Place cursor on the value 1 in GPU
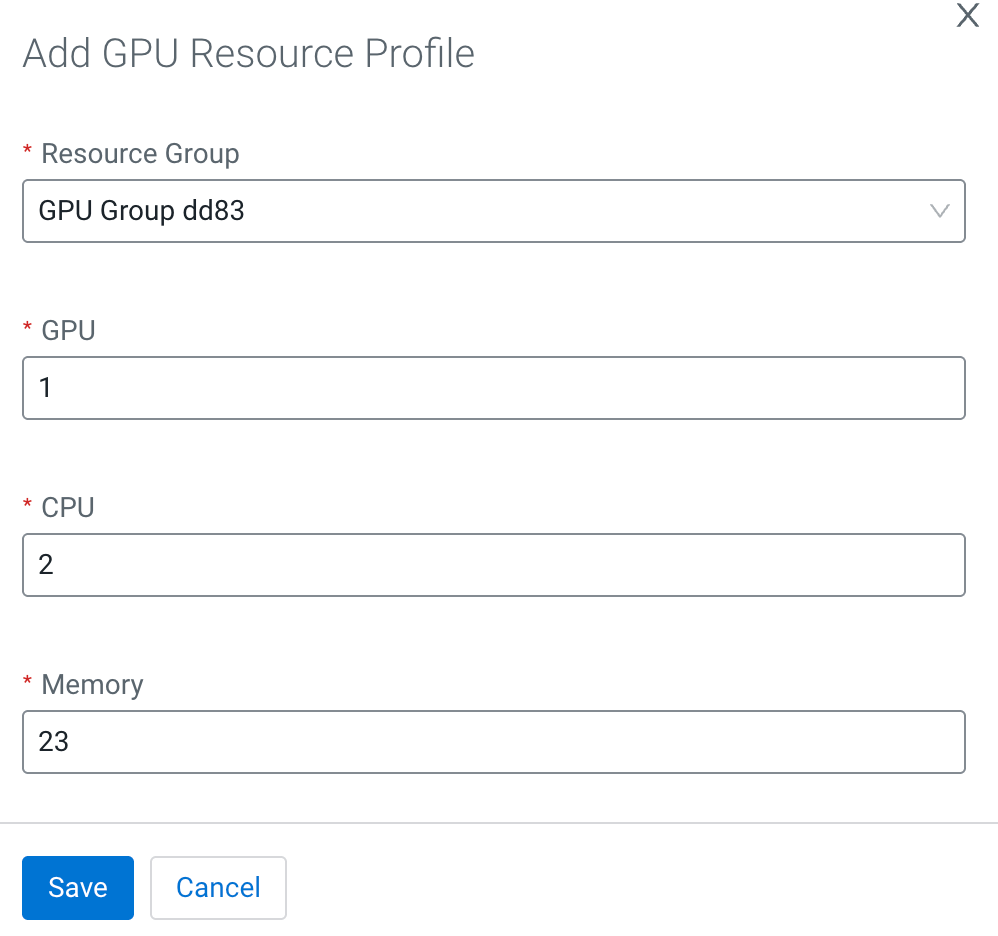 [45, 388]
